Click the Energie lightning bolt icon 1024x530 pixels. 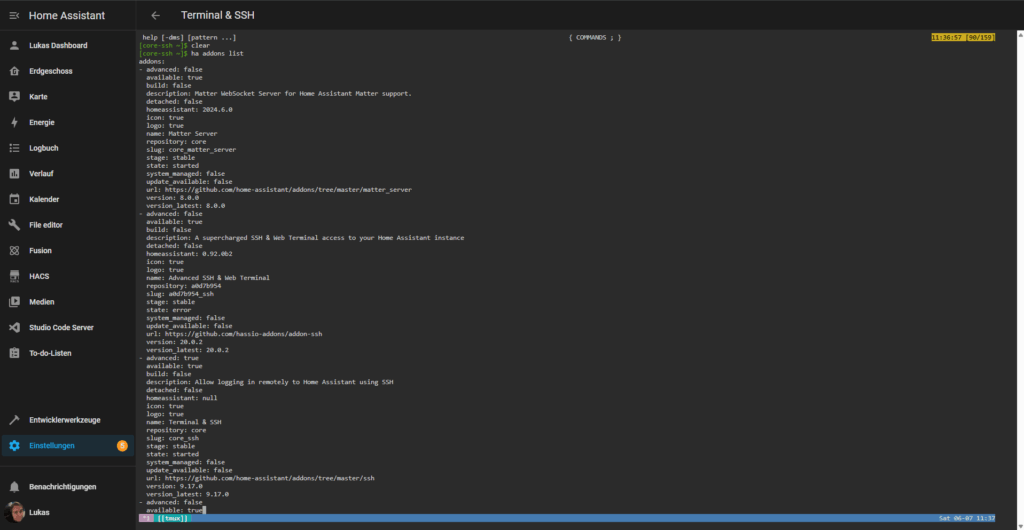click(x=14, y=122)
